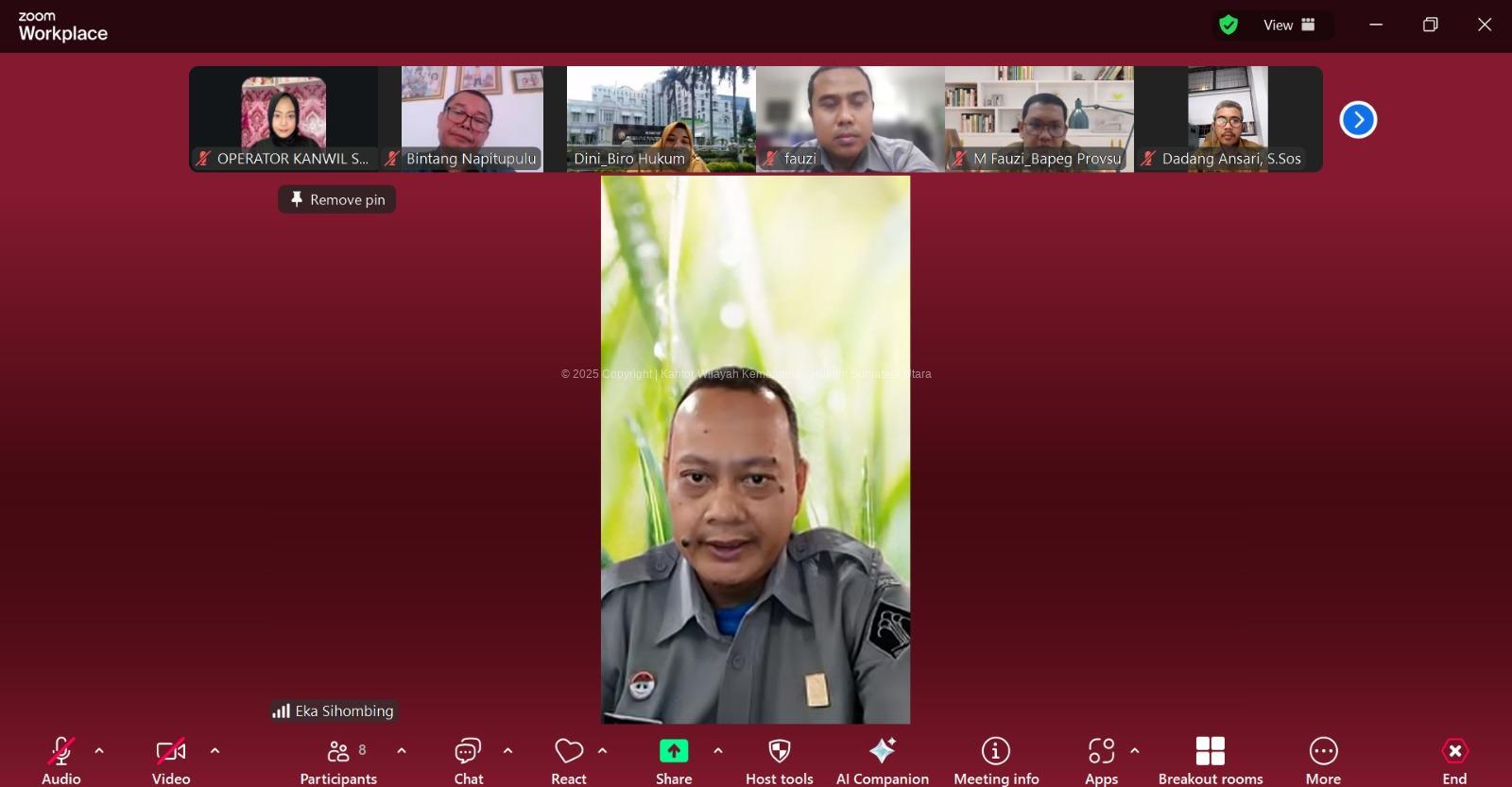This screenshot has width=1512, height=787.
Task: Click Remove pin button
Action: [337, 199]
